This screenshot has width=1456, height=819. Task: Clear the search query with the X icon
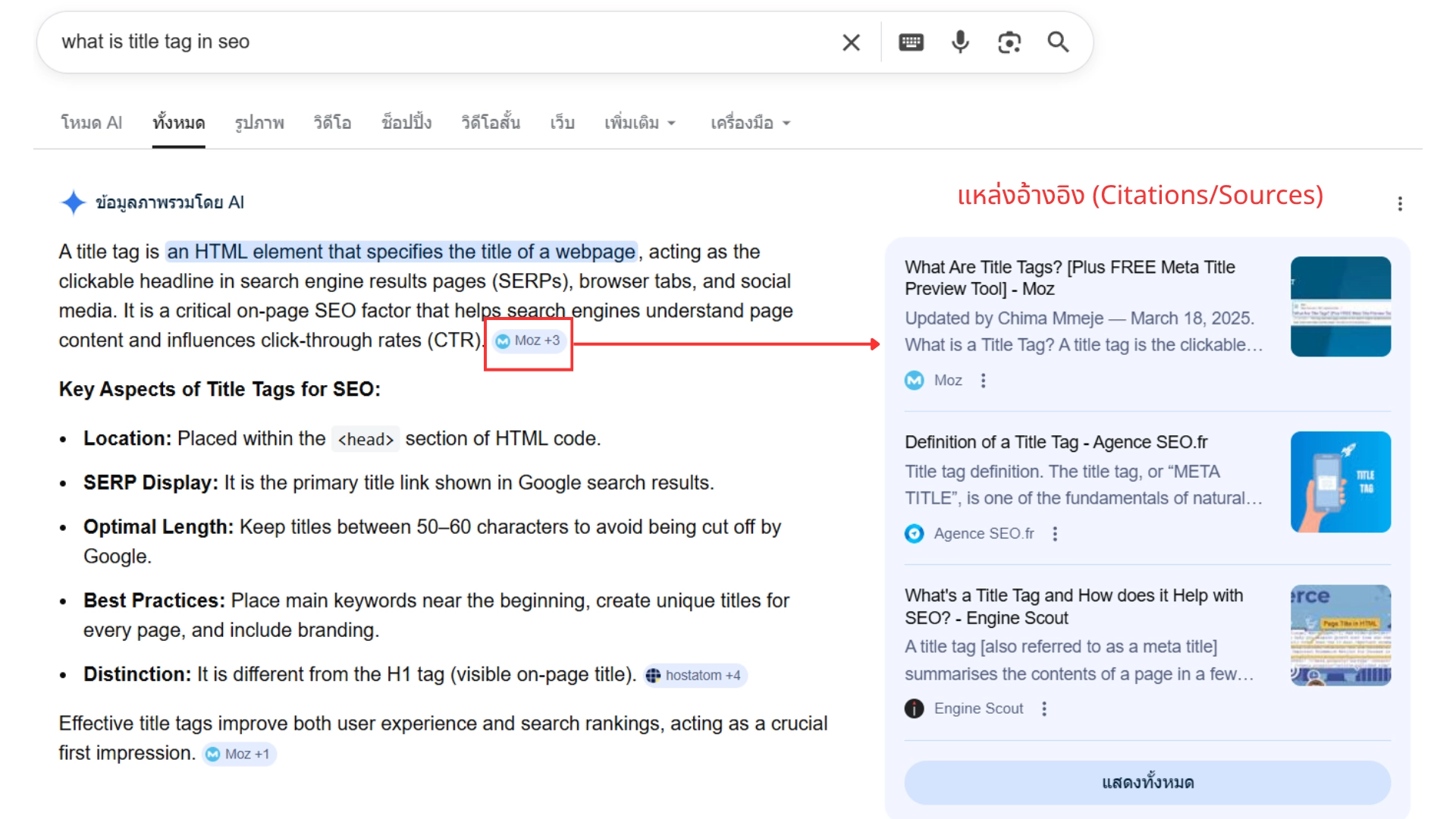[851, 42]
